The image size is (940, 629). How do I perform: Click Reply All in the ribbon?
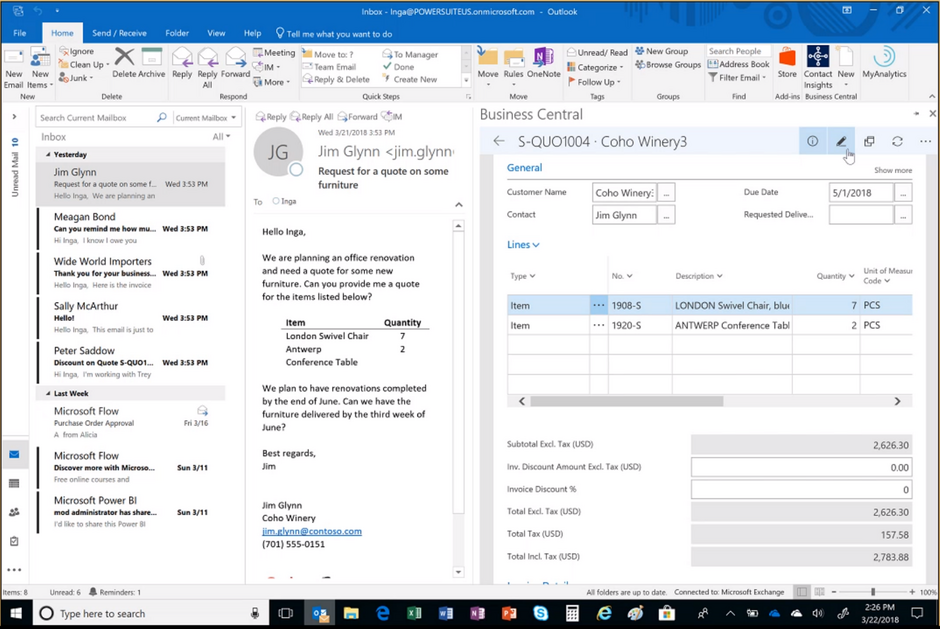(207, 68)
